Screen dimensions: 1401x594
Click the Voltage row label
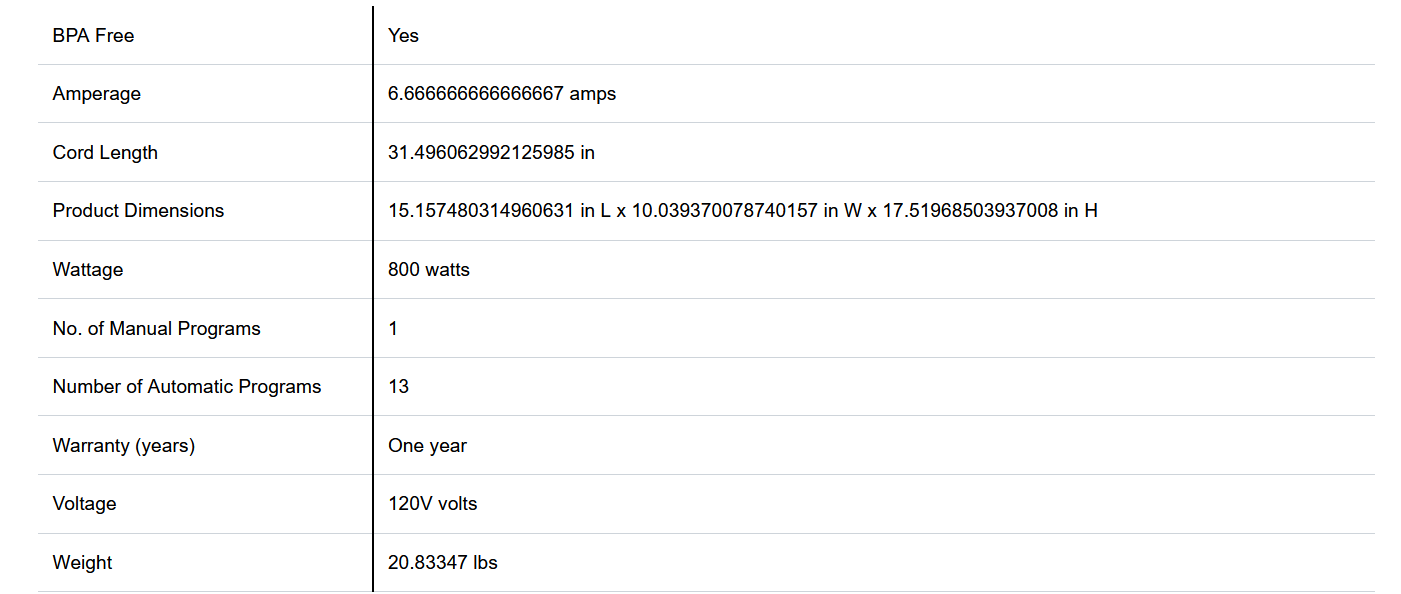84,504
